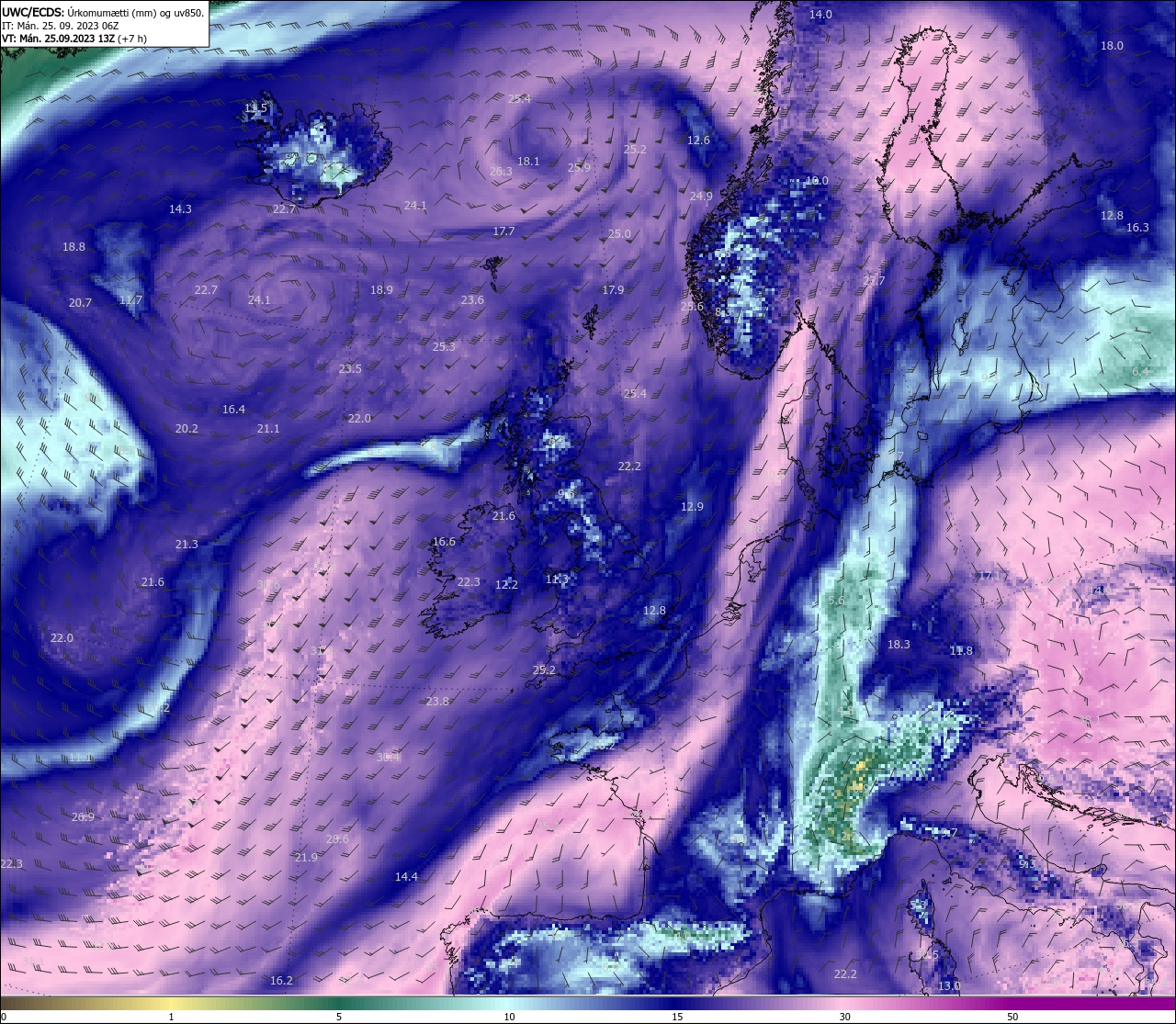Click the 12.6 map value
Screen dimensions: 1176x1024
pos(698,140)
